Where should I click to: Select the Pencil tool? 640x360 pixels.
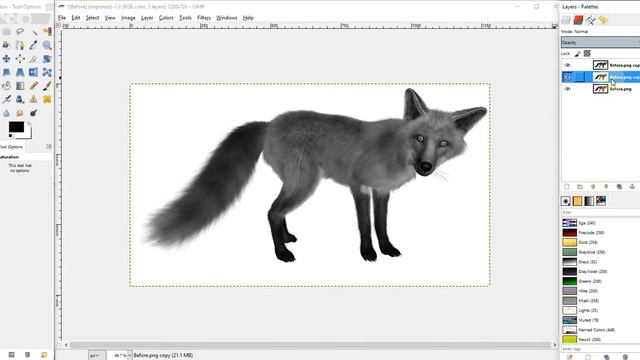(x=33, y=86)
